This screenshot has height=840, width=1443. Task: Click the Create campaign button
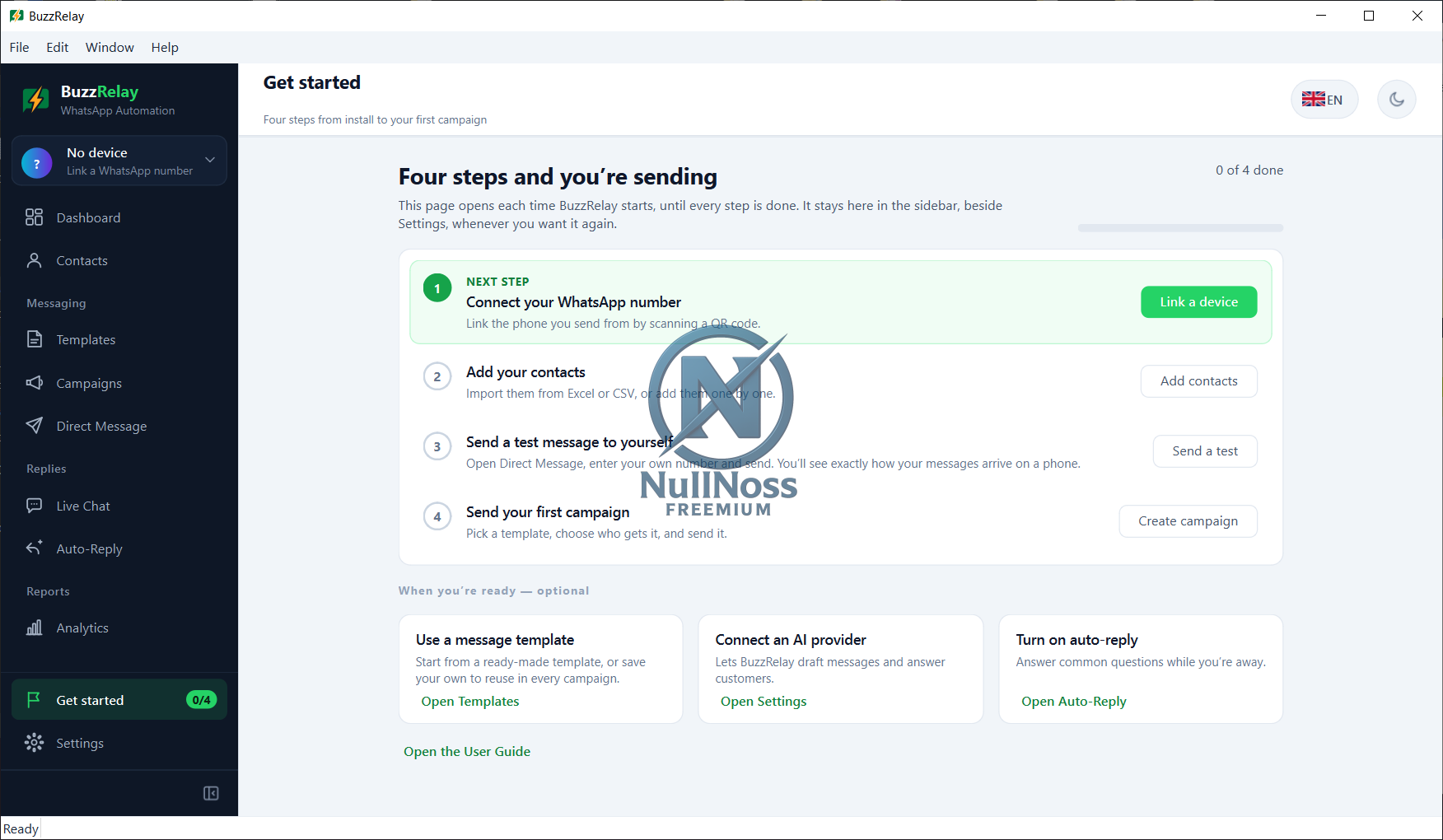tap(1188, 521)
